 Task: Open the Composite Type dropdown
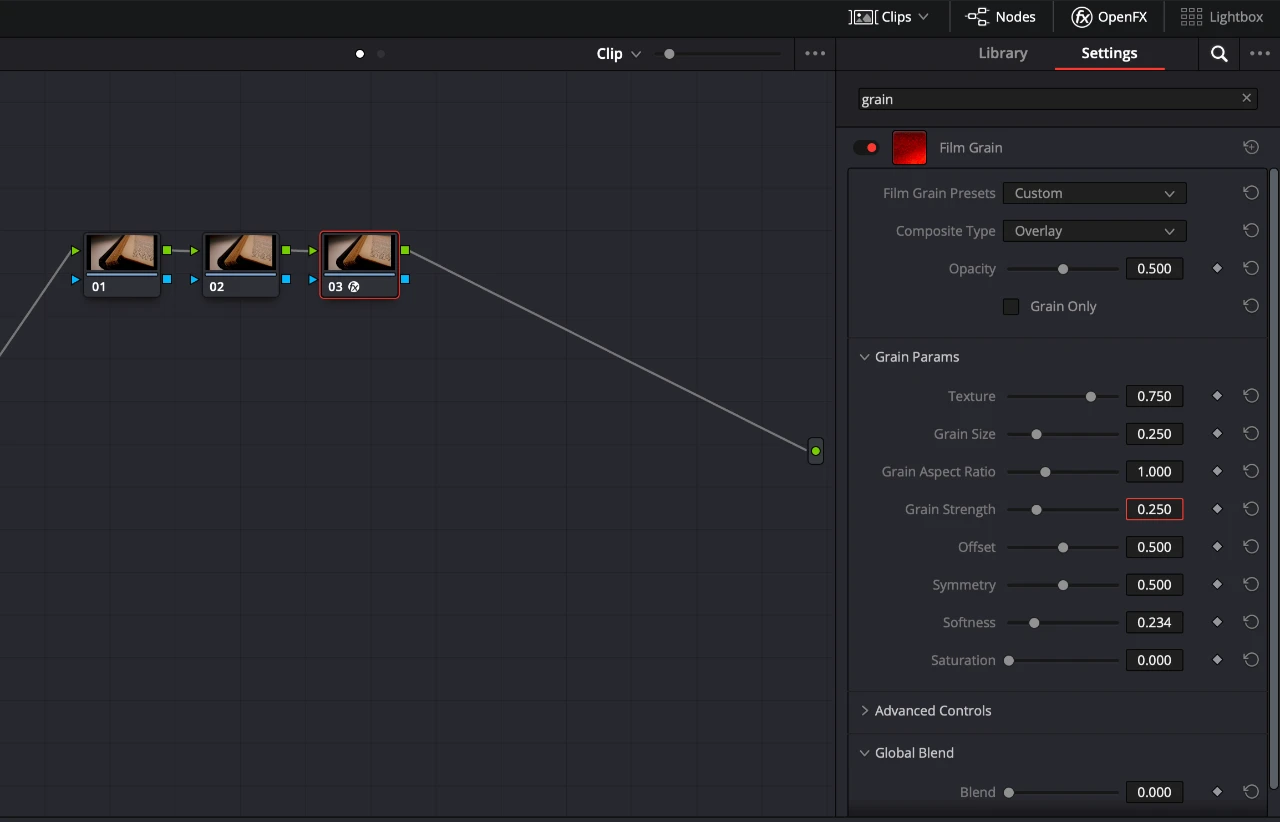[x=1094, y=231]
